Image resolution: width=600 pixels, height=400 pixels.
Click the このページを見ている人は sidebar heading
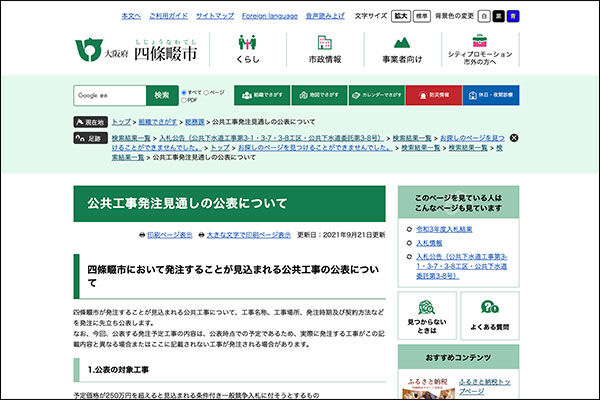click(458, 203)
